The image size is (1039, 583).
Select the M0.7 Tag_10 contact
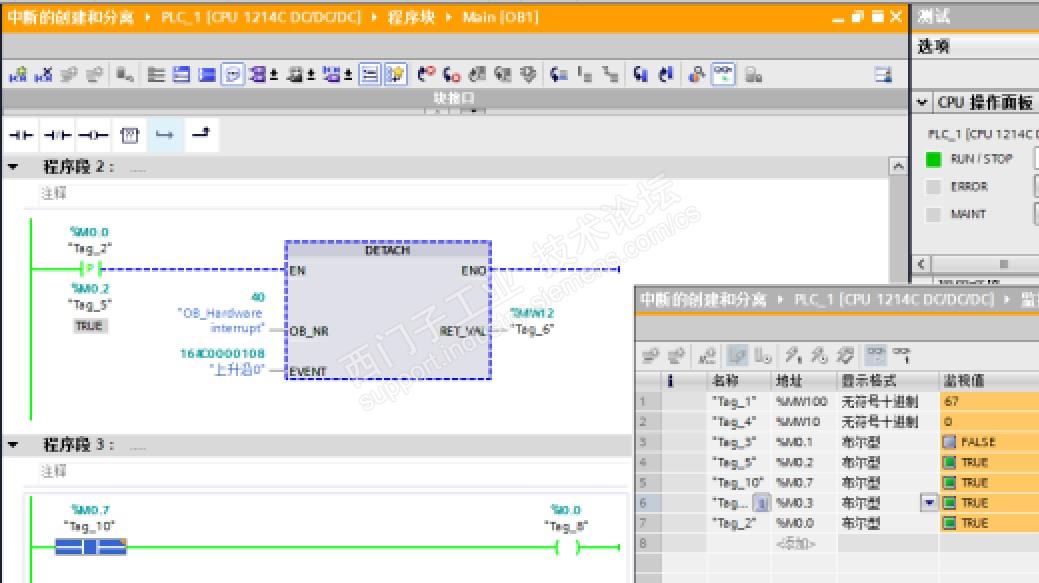tap(91, 547)
